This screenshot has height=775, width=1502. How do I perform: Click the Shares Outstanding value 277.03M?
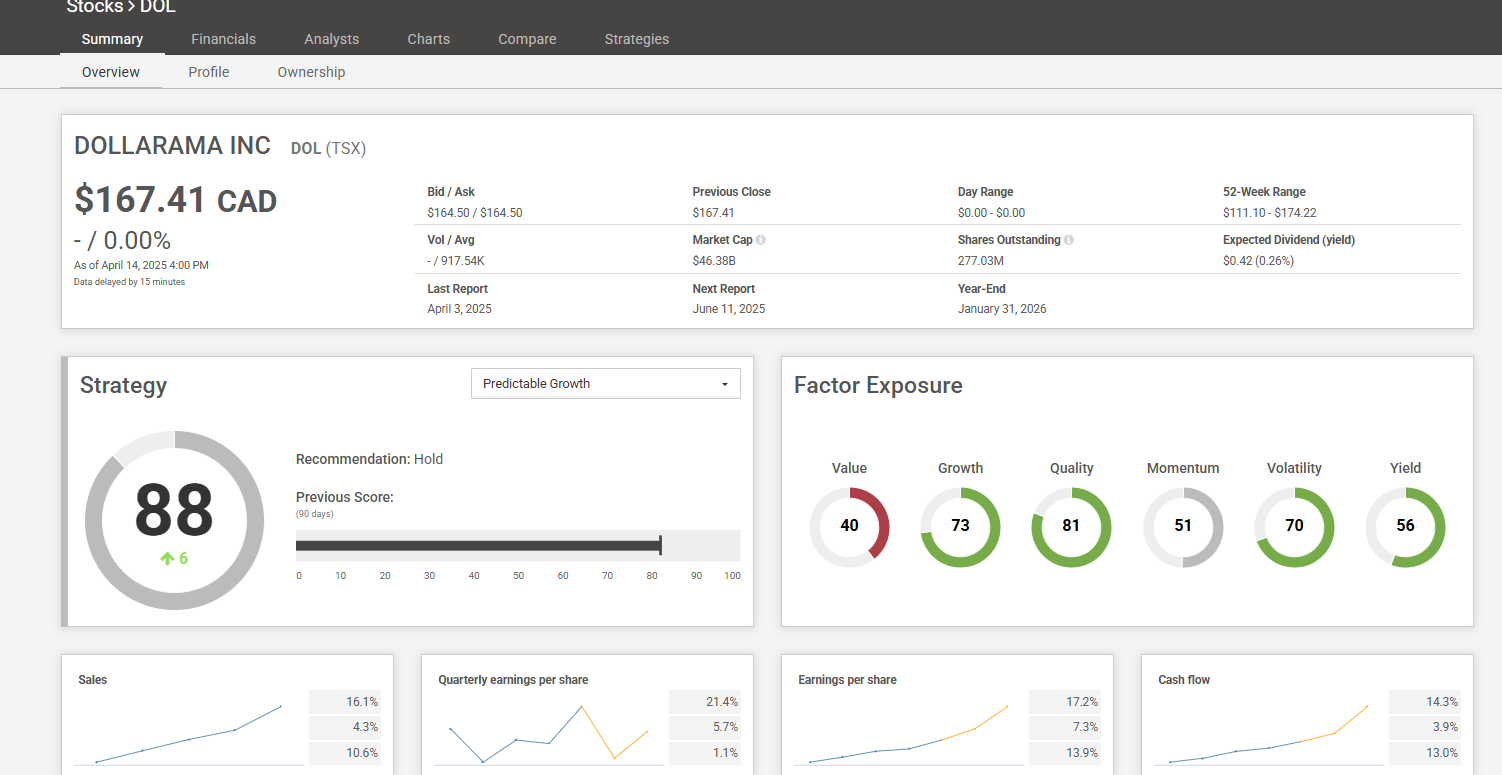[x=981, y=261]
